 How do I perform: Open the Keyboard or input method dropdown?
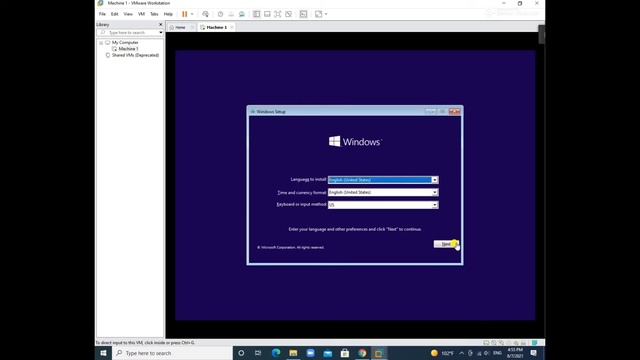coord(435,205)
